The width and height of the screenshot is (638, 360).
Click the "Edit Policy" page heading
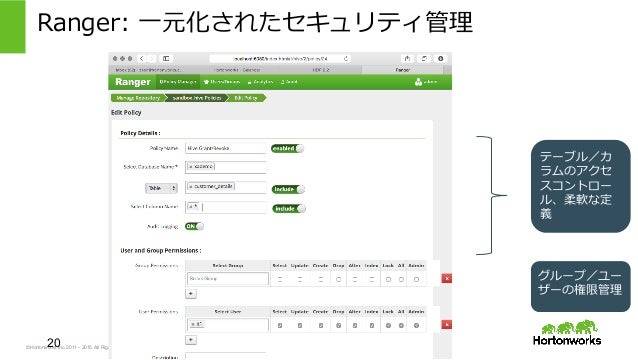click(126, 113)
